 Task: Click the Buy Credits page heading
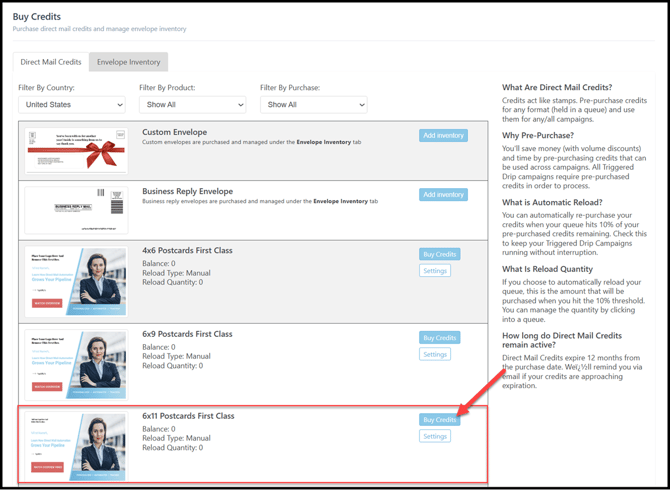click(37, 17)
